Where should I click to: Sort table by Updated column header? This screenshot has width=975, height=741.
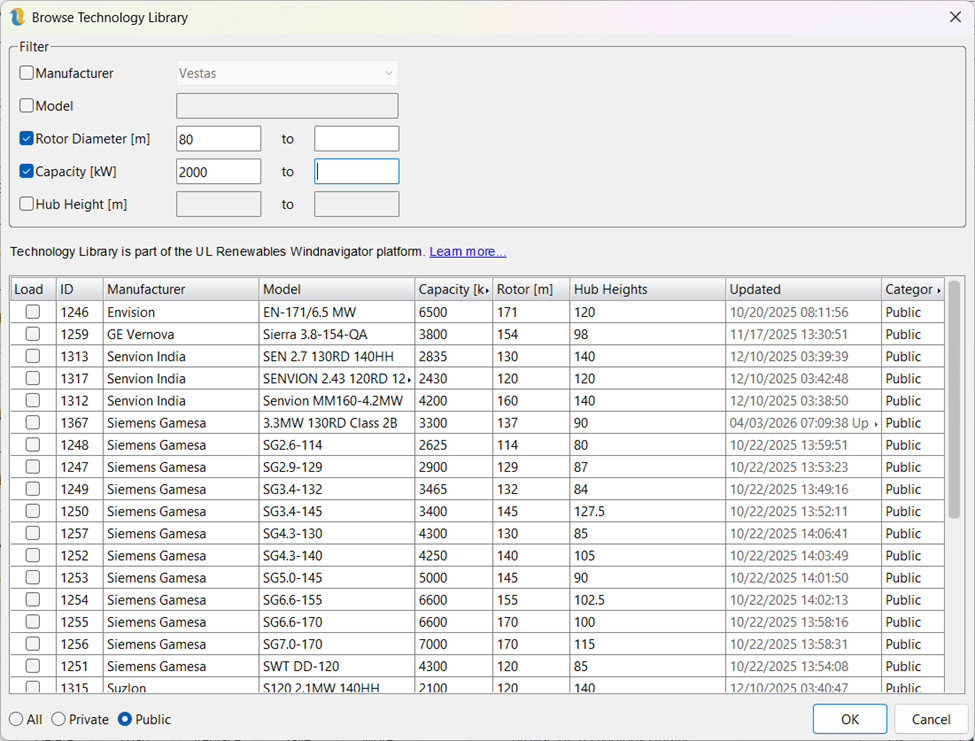[802, 289]
